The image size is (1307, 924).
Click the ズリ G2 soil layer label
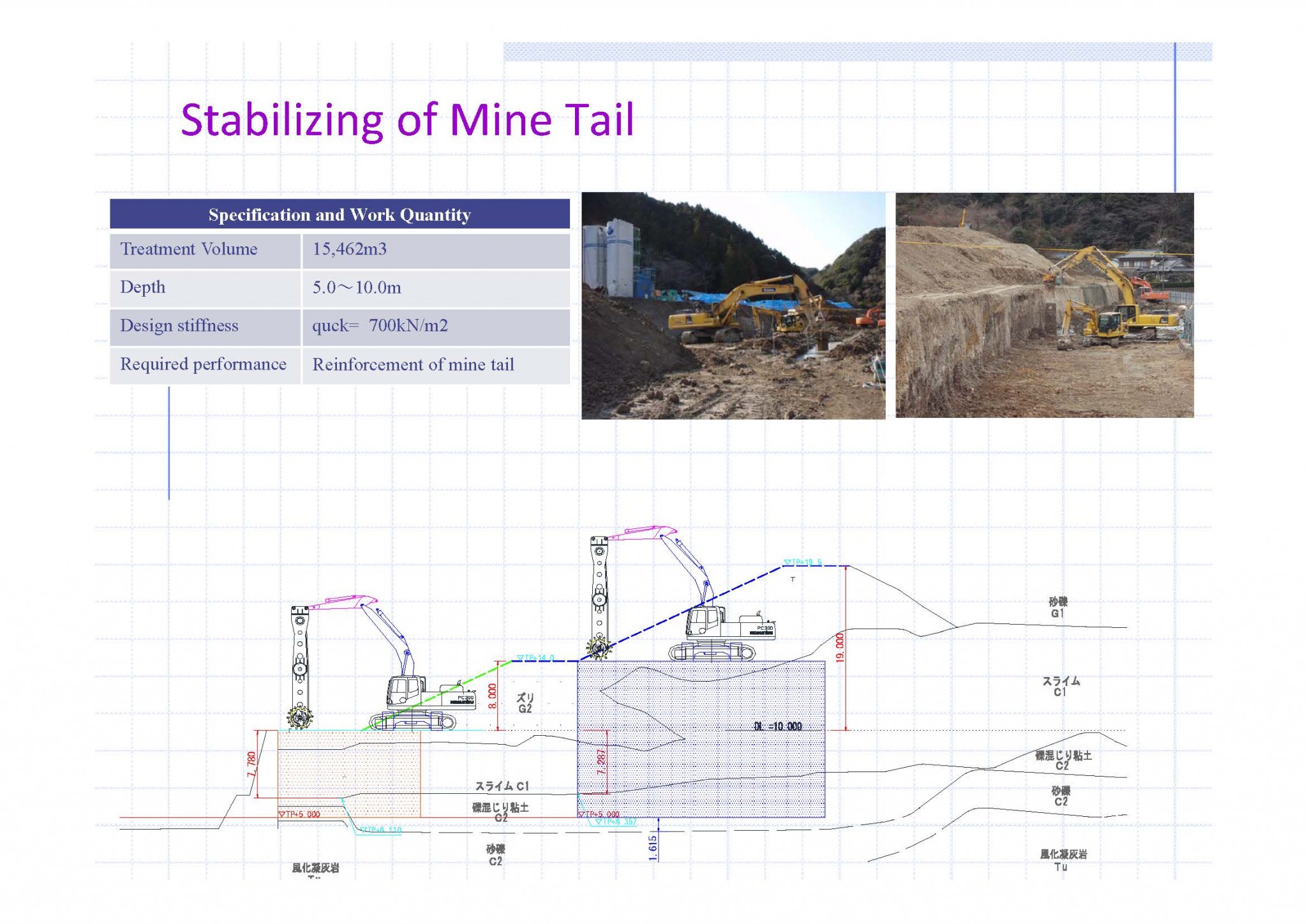(x=525, y=703)
